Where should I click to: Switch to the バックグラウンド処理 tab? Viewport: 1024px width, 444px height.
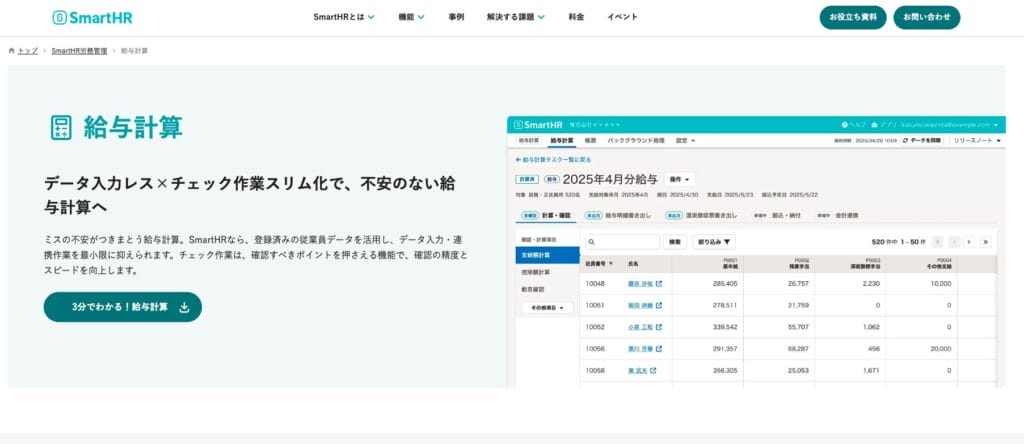(x=635, y=140)
